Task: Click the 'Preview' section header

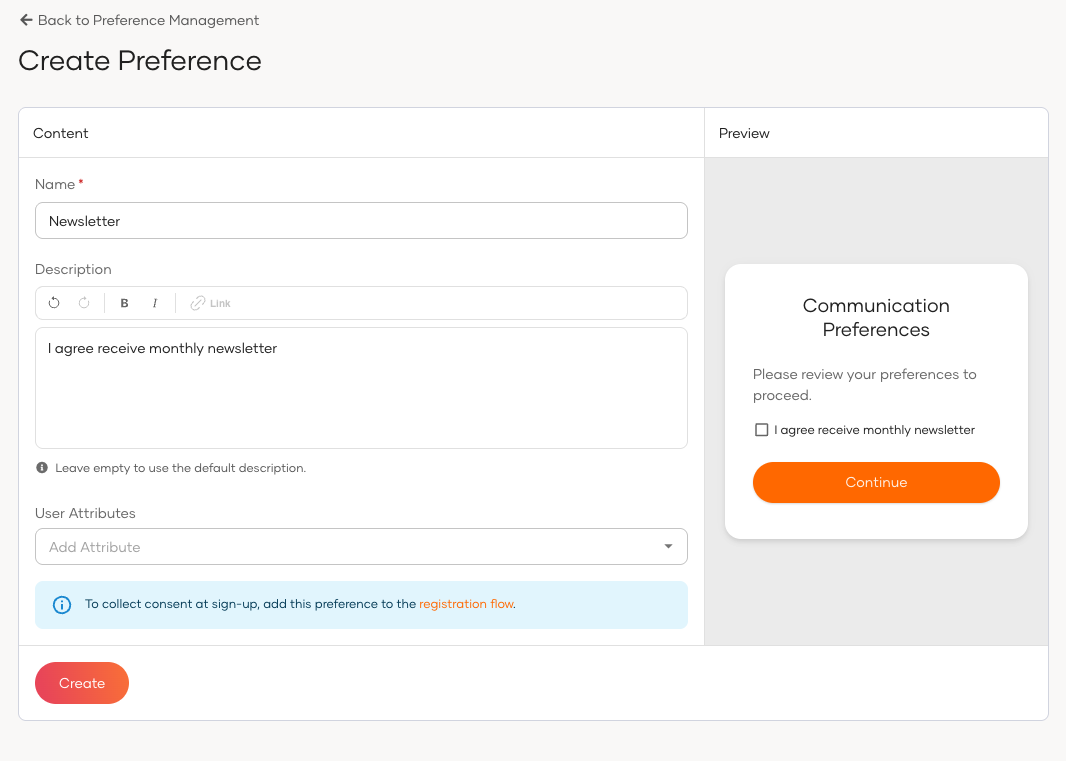Action: (x=744, y=133)
